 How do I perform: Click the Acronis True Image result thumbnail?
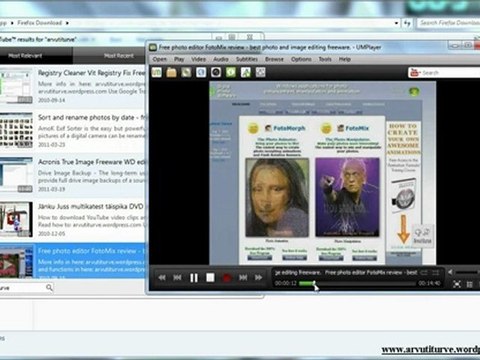tap(16, 175)
